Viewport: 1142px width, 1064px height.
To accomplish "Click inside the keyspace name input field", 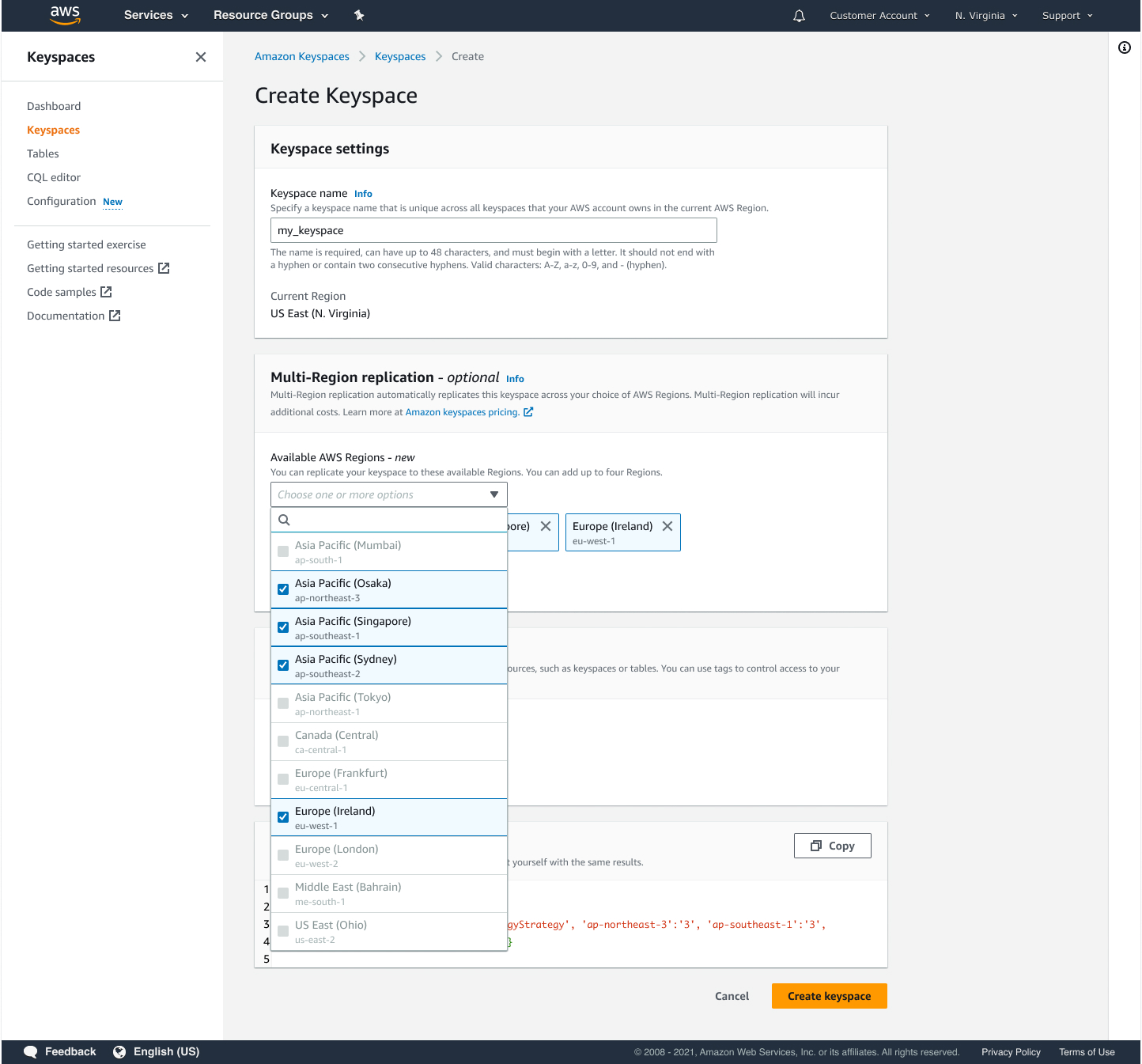I will click(x=493, y=230).
